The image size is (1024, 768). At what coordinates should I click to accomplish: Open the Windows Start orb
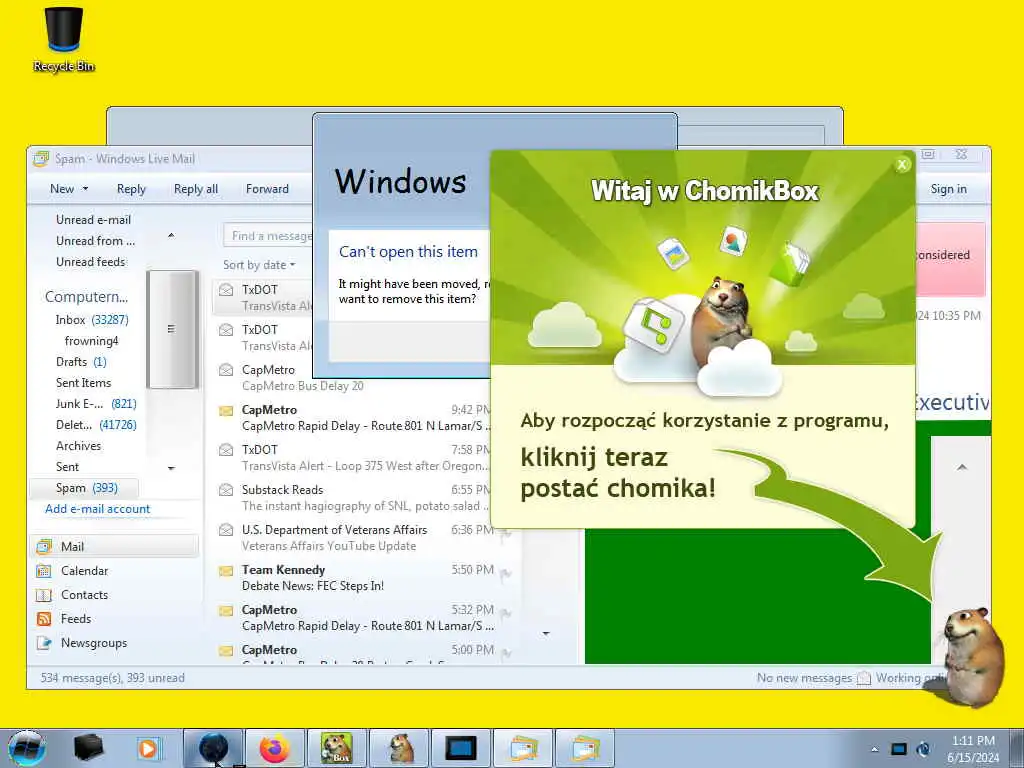(x=27, y=748)
